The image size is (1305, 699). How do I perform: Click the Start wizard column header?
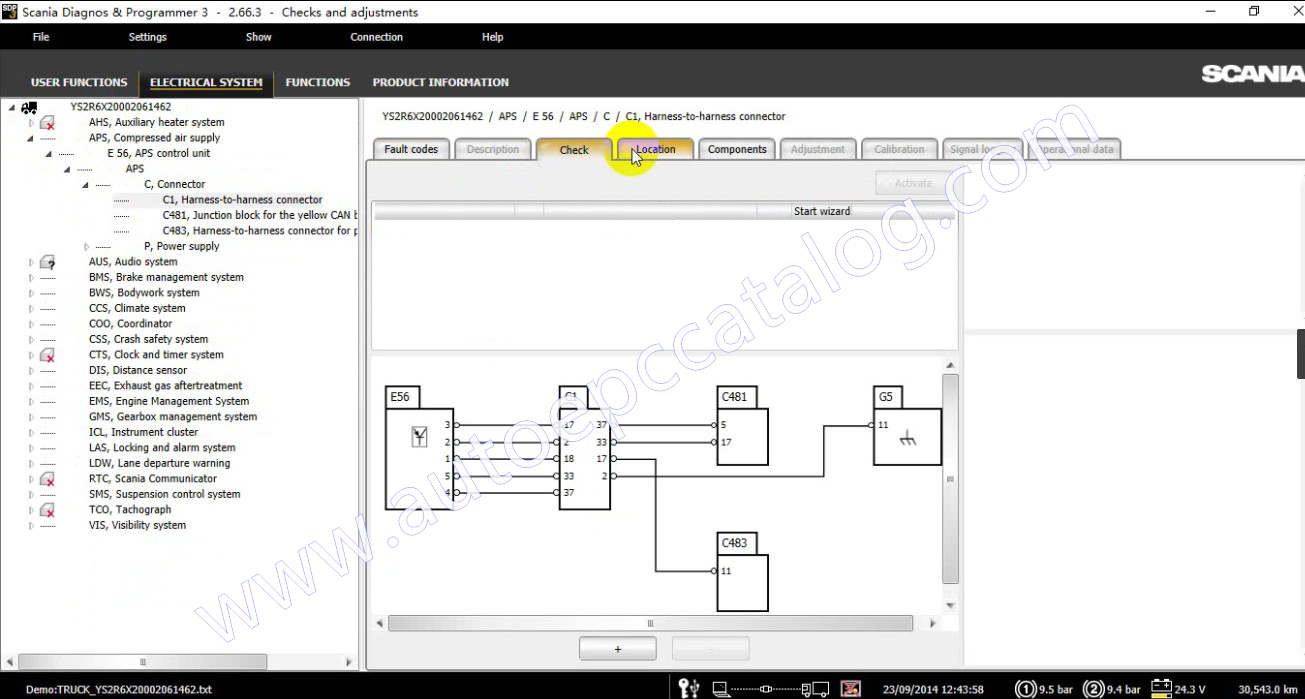pos(822,211)
